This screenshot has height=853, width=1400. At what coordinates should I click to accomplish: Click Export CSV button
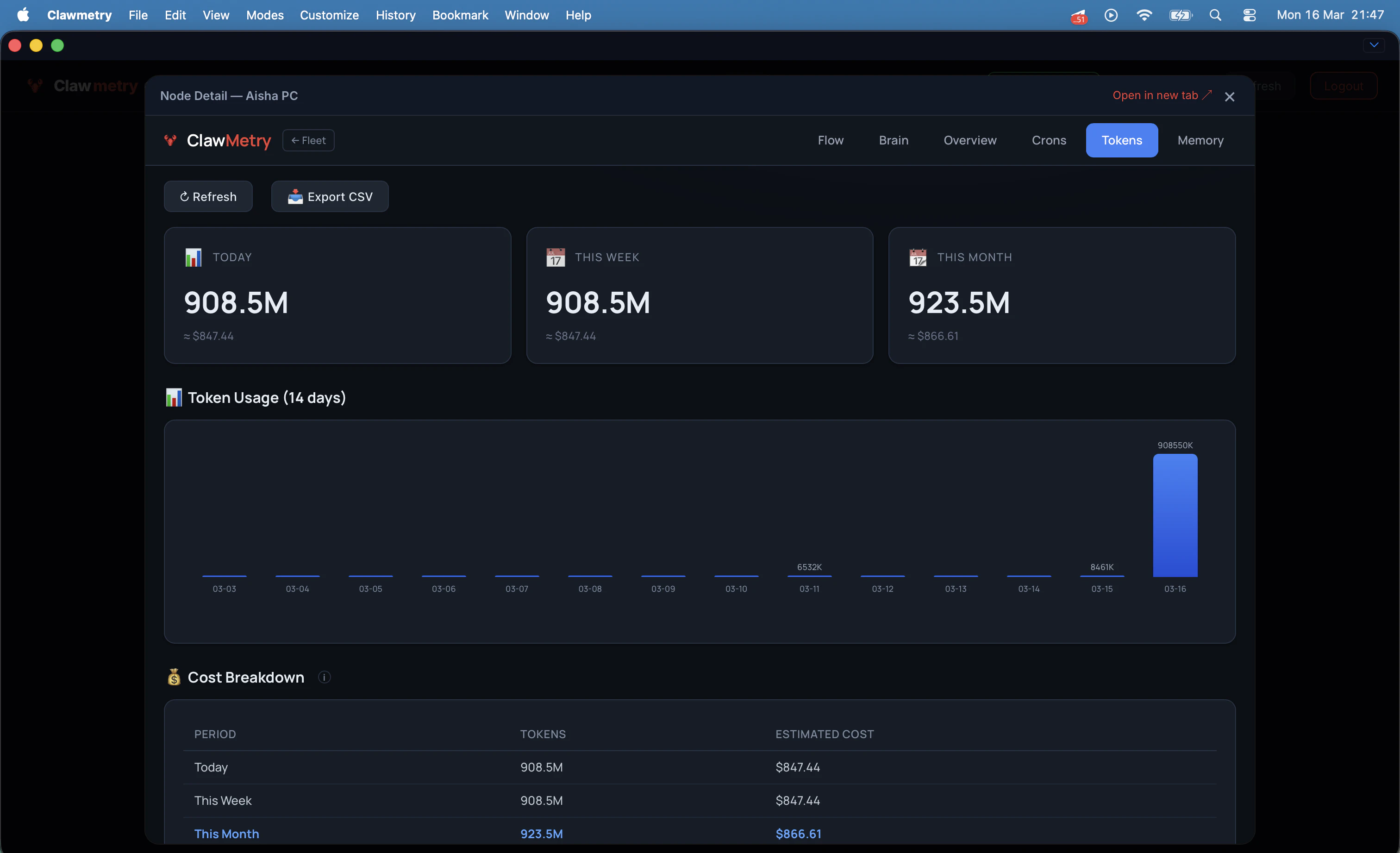point(330,197)
